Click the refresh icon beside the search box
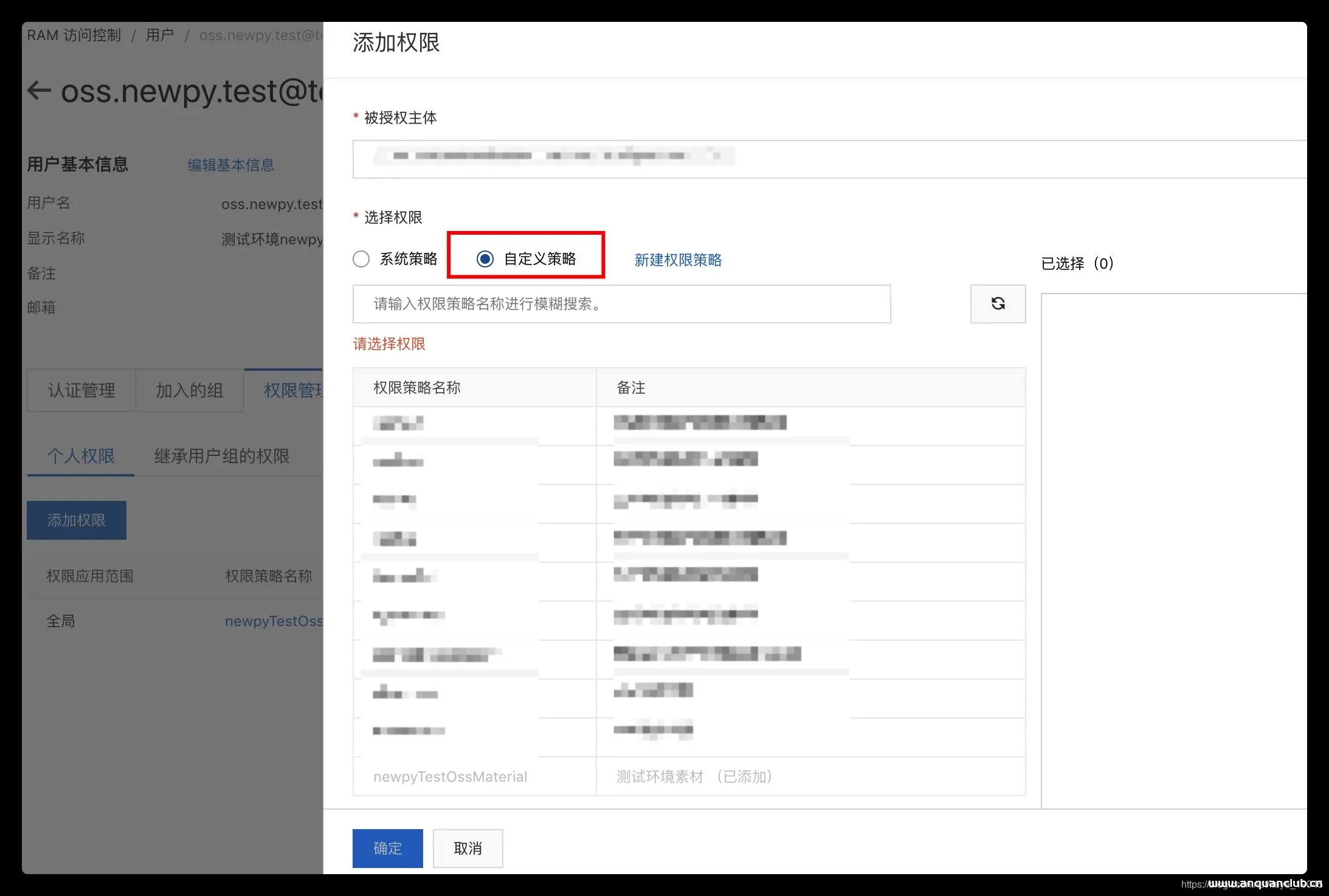This screenshot has width=1329, height=896. [x=998, y=304]
